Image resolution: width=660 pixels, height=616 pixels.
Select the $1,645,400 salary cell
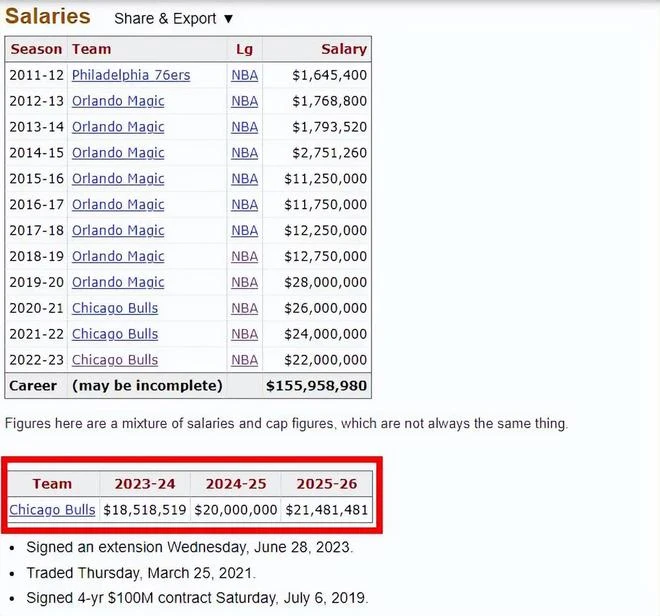tap(330, 75)
